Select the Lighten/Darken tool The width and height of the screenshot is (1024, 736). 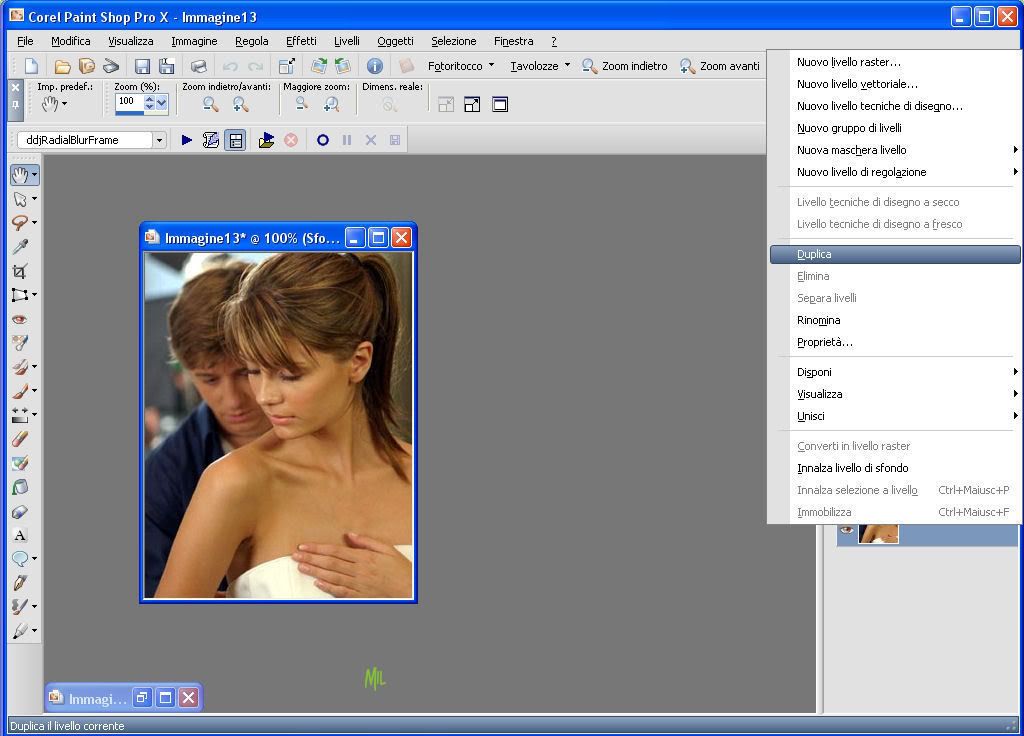pyautogui.click(x=20, y=415)
